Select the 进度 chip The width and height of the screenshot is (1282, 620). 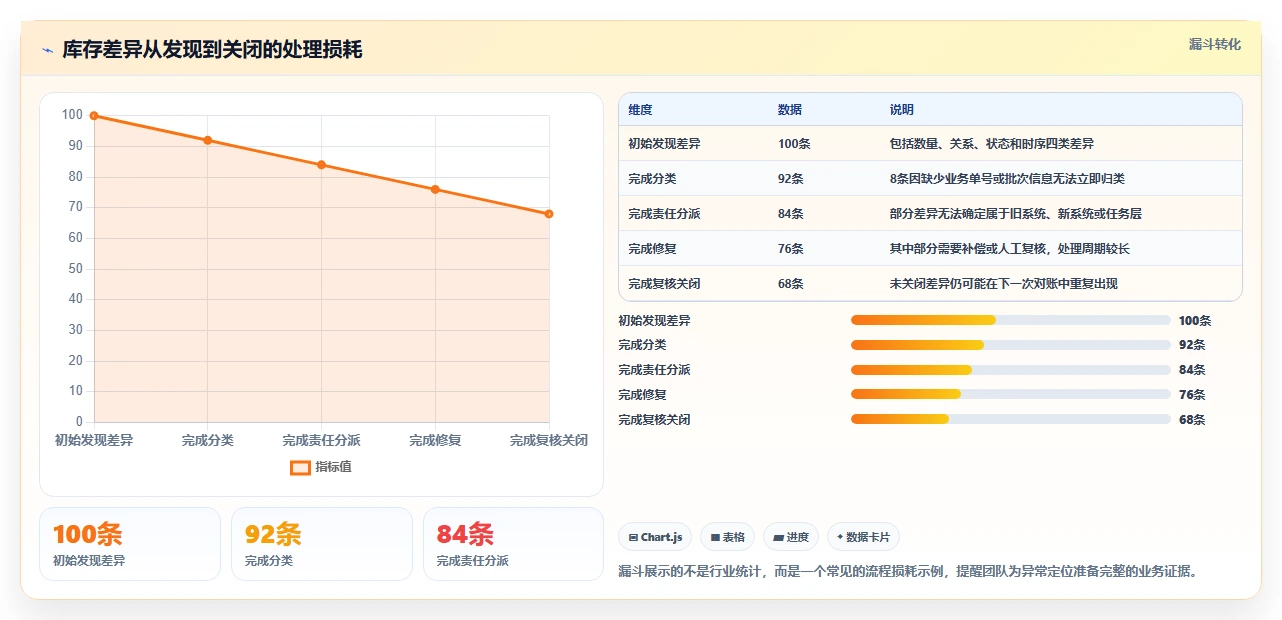[791, 537]
